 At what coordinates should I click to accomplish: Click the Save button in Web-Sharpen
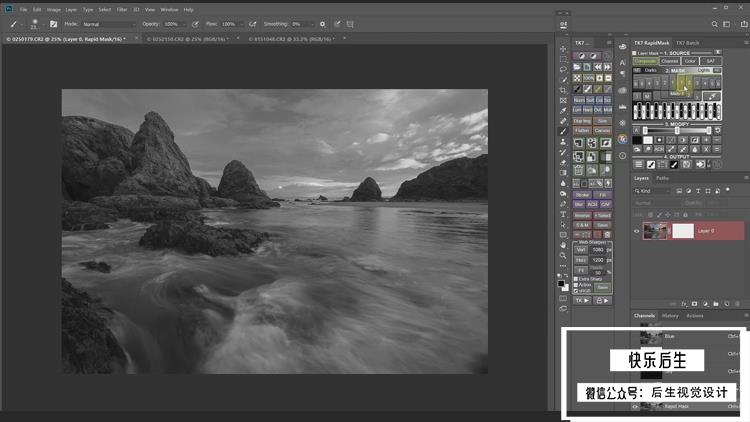tap(603, 288)
